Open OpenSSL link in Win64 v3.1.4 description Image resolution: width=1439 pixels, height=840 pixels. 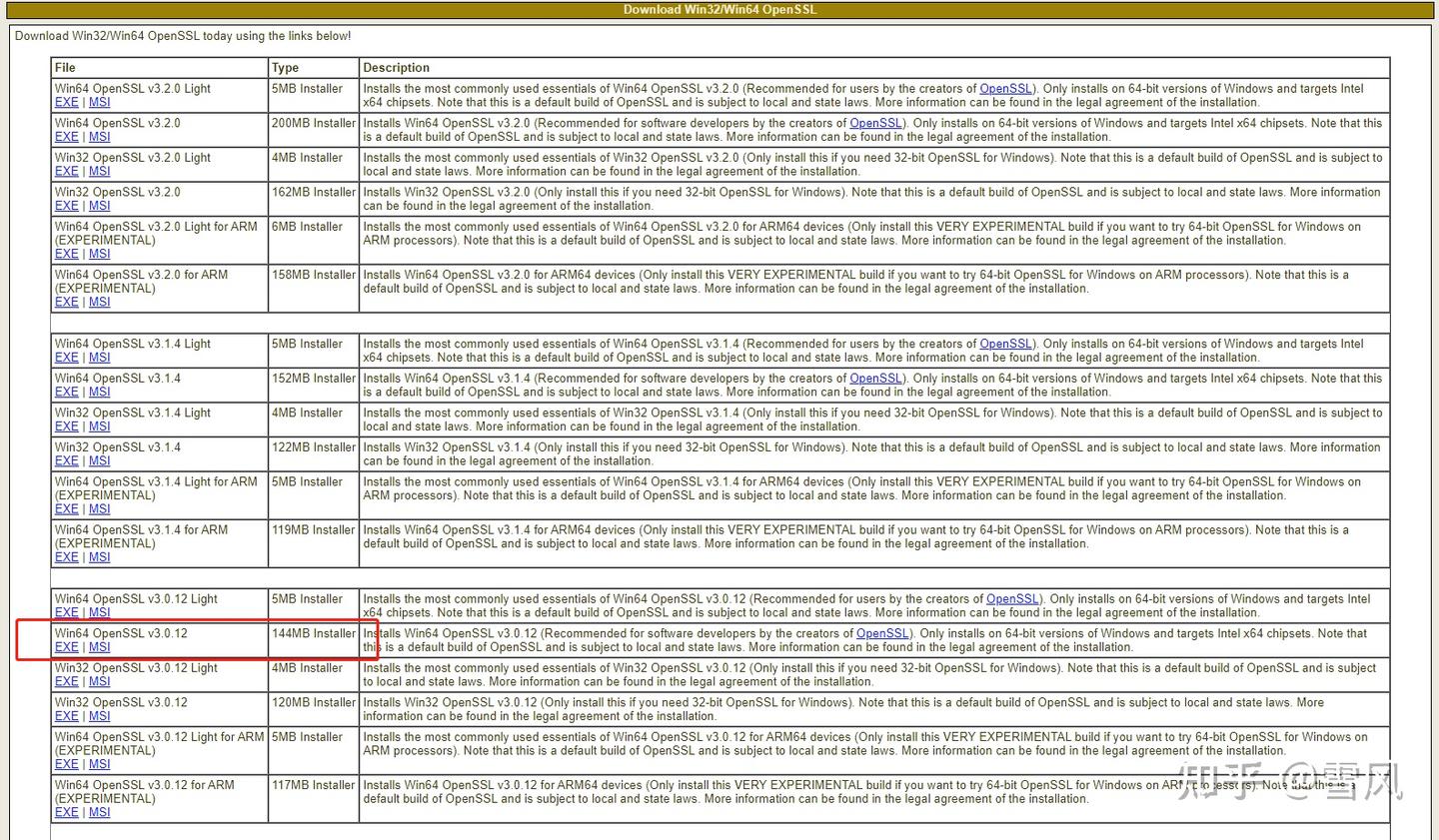tap(875, 379)
